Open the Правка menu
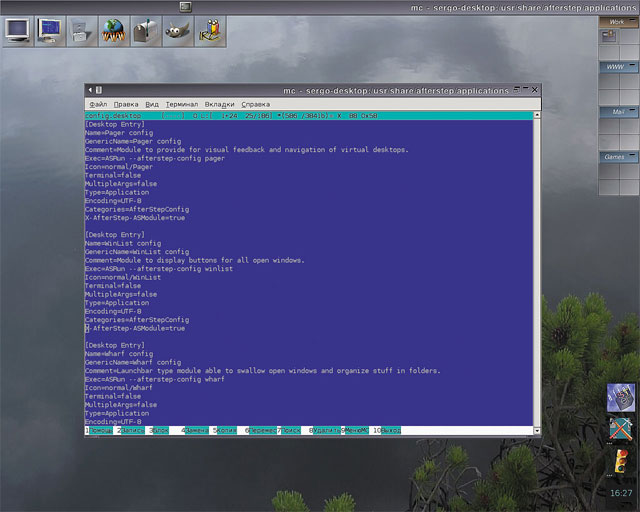Viewport: 640px width, 512px height. (x=126, y=104)
